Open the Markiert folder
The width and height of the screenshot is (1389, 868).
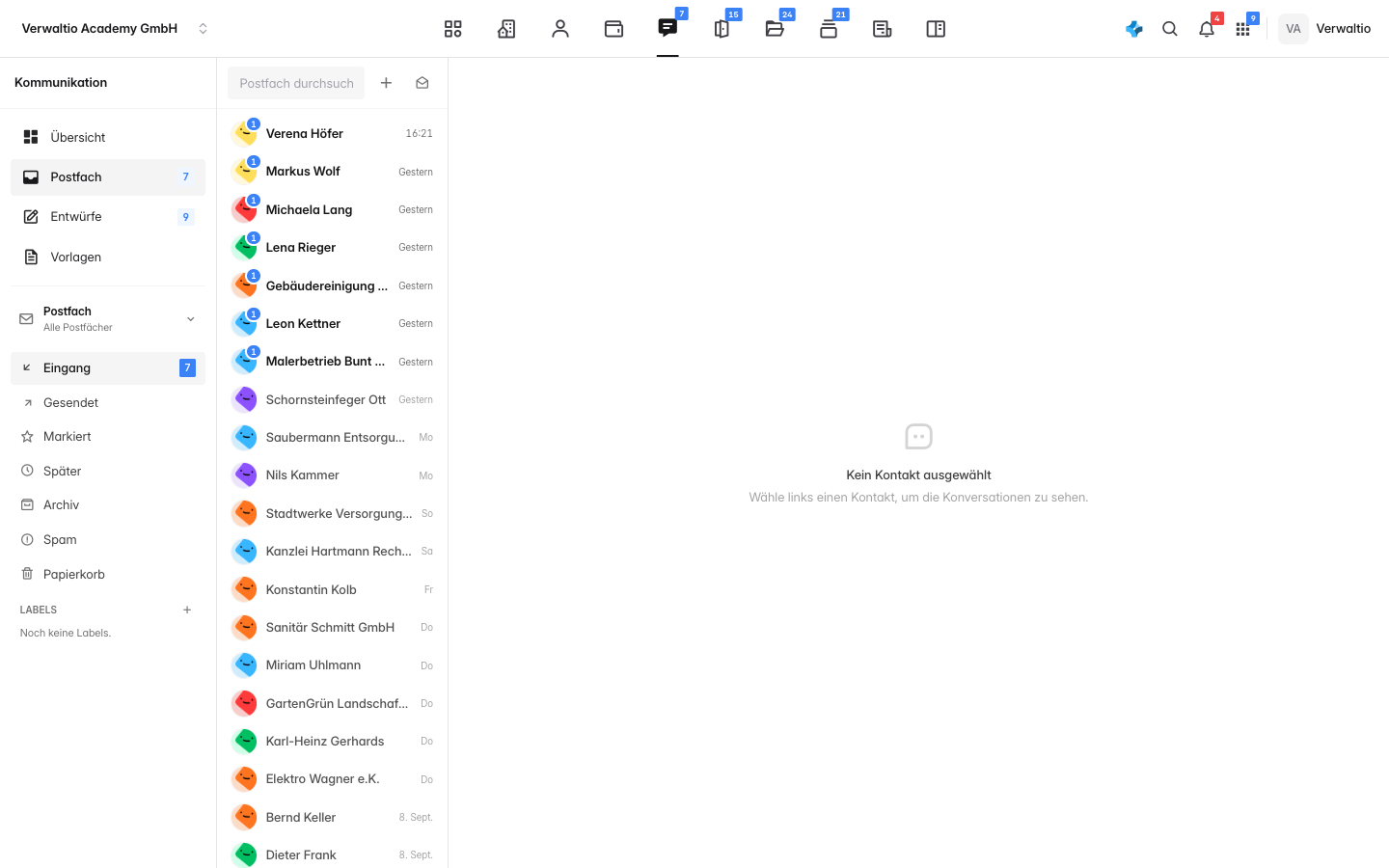(108, 437)
